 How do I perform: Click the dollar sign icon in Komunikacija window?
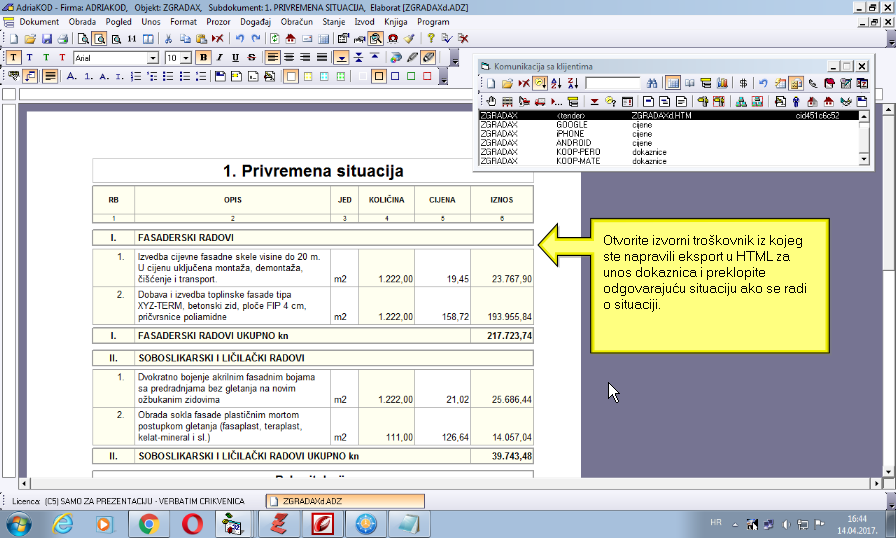743,83
